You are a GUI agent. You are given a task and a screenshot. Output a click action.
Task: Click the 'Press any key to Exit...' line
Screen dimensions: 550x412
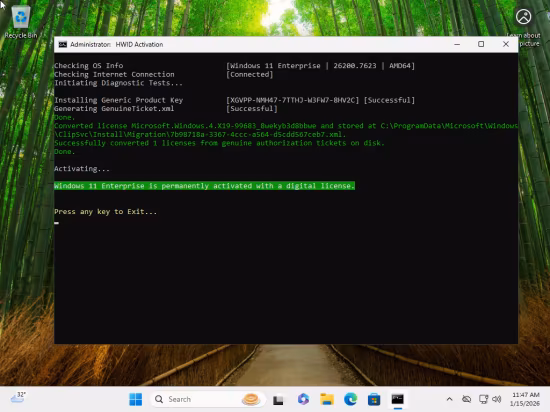pos(105,212)
